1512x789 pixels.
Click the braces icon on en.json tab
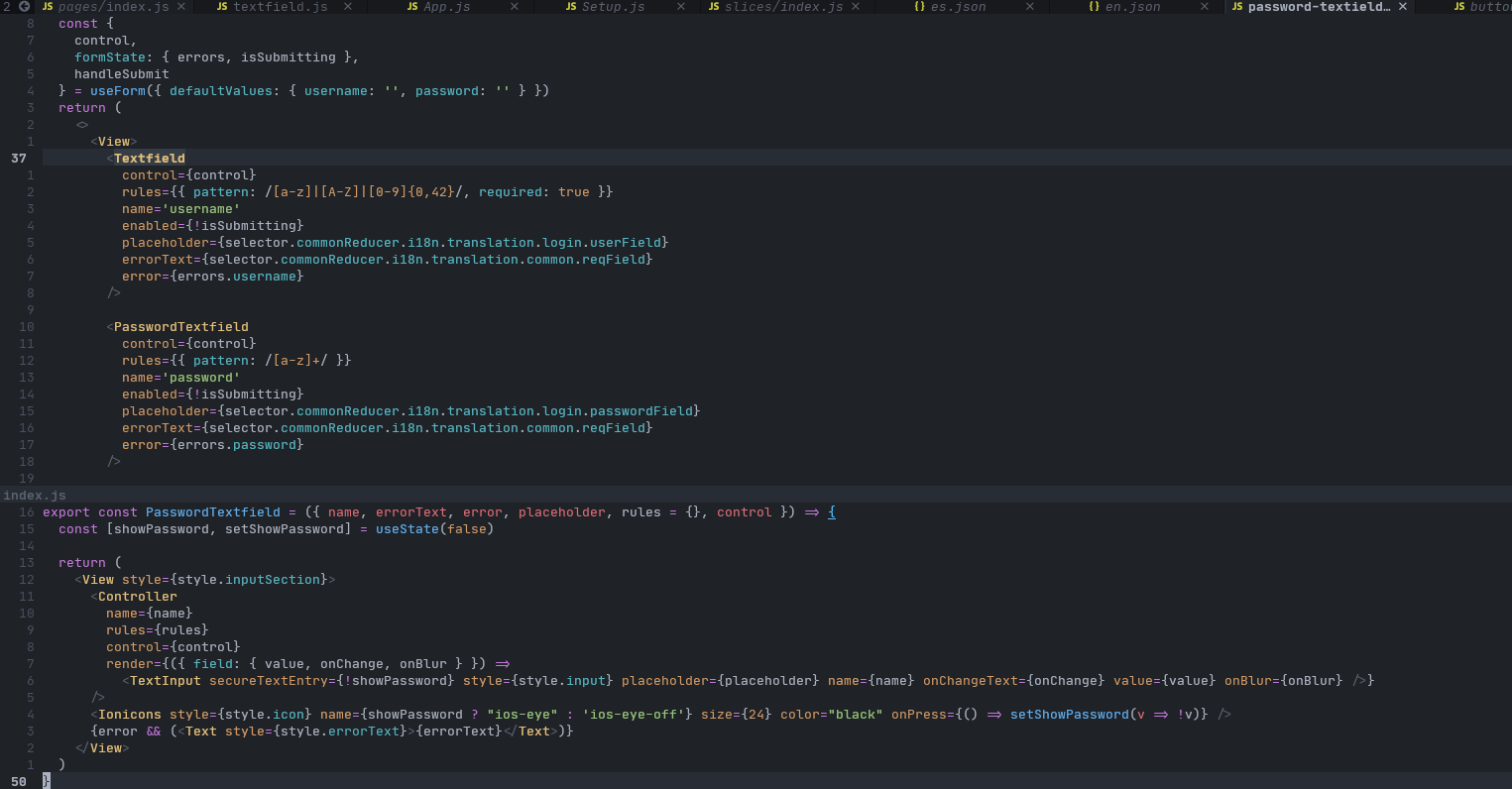(x=1095, y=7)
